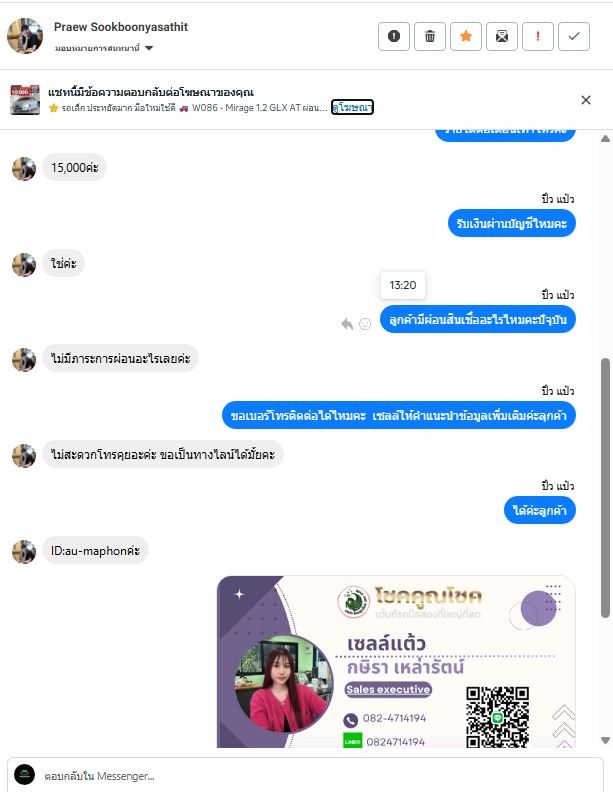Mark conversation done with checkmark button
The height and width of the screenshot is (792, 613).
tap(574, 36)
